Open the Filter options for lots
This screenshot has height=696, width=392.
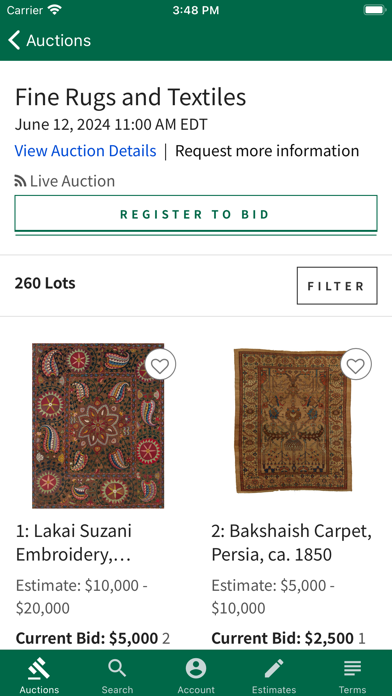click(337, 286)
